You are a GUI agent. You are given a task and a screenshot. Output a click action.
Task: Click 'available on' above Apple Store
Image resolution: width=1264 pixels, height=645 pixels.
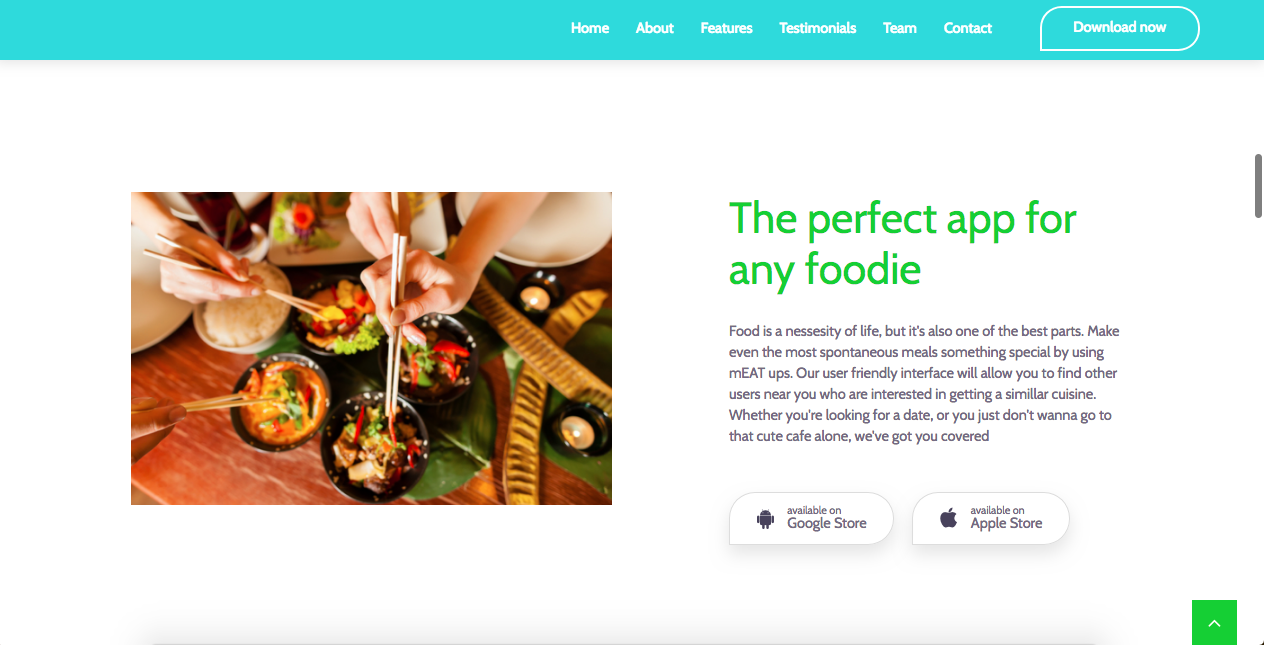(997, 510)
